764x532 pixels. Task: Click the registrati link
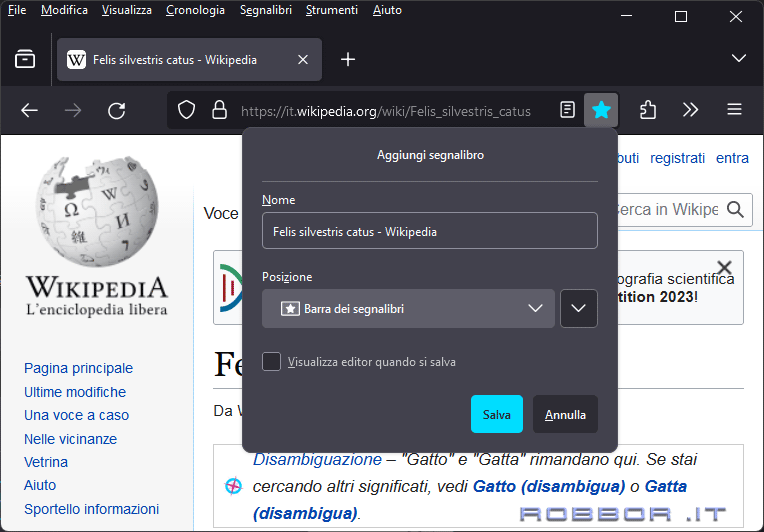[x=677, y=158]
